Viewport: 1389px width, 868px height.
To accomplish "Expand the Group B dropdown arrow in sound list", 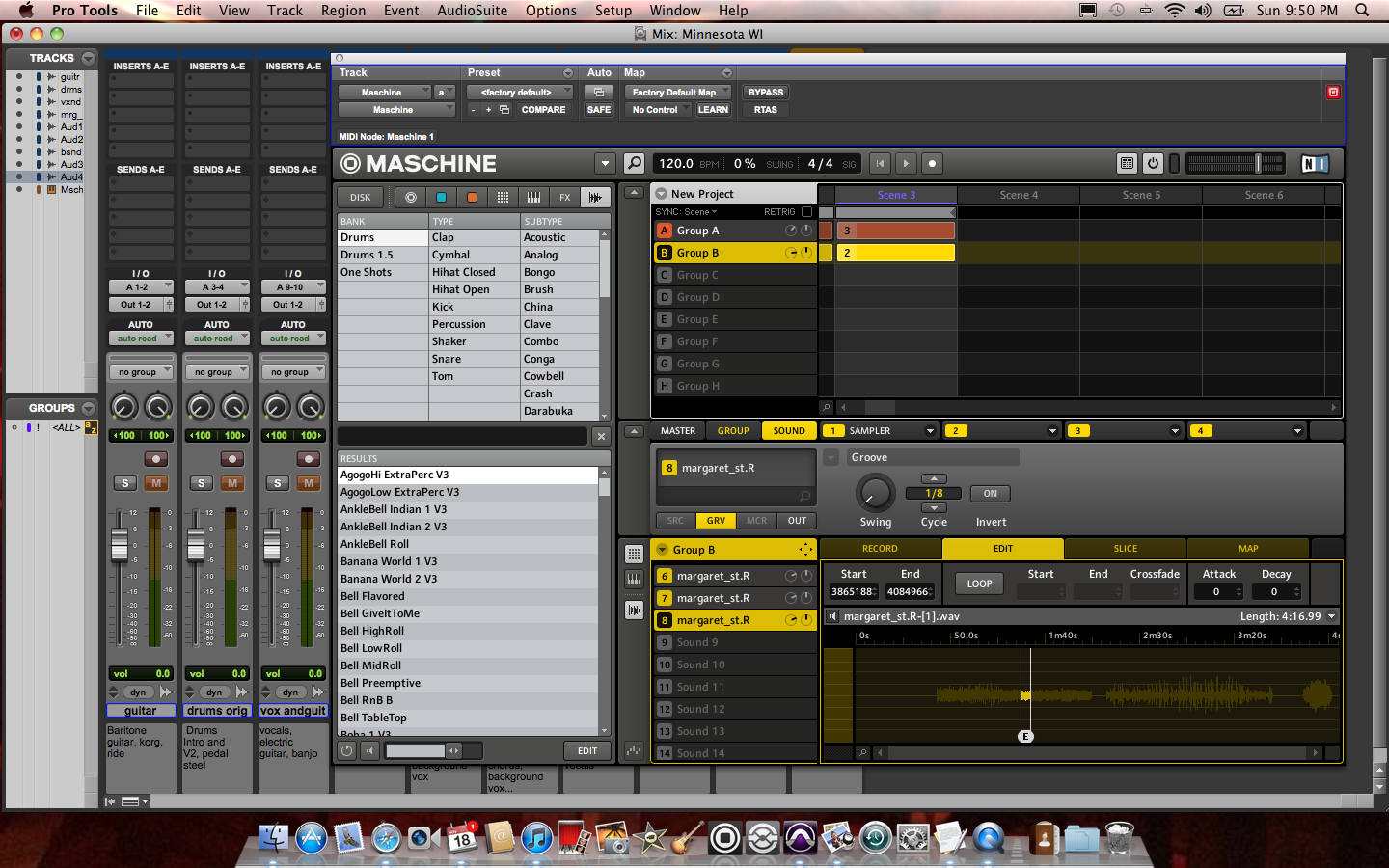I will [x=662, y=550].
